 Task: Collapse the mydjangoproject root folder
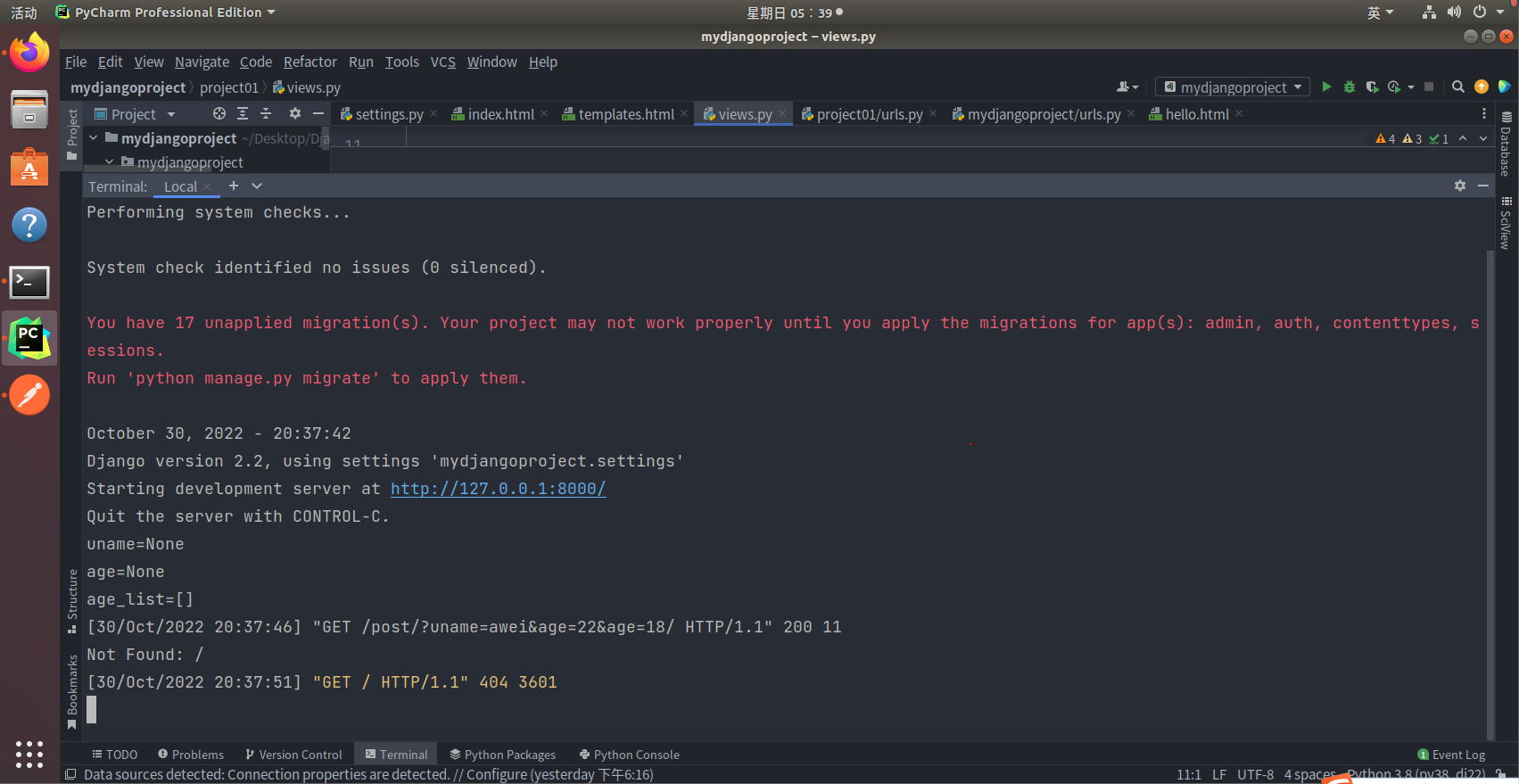click(x=94, y=138)
